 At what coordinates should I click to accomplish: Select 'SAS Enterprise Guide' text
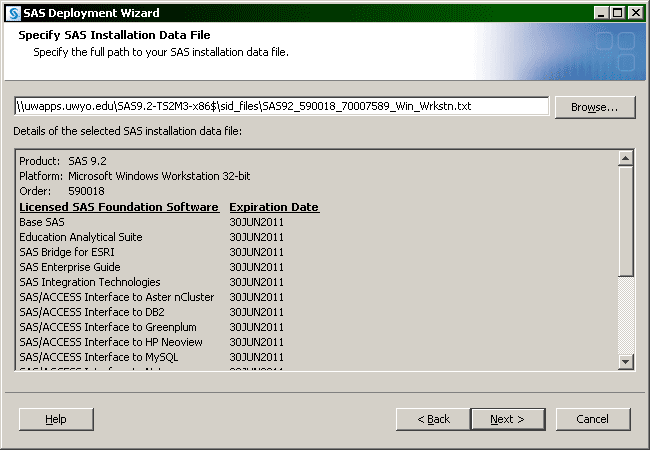pos(70,267)
